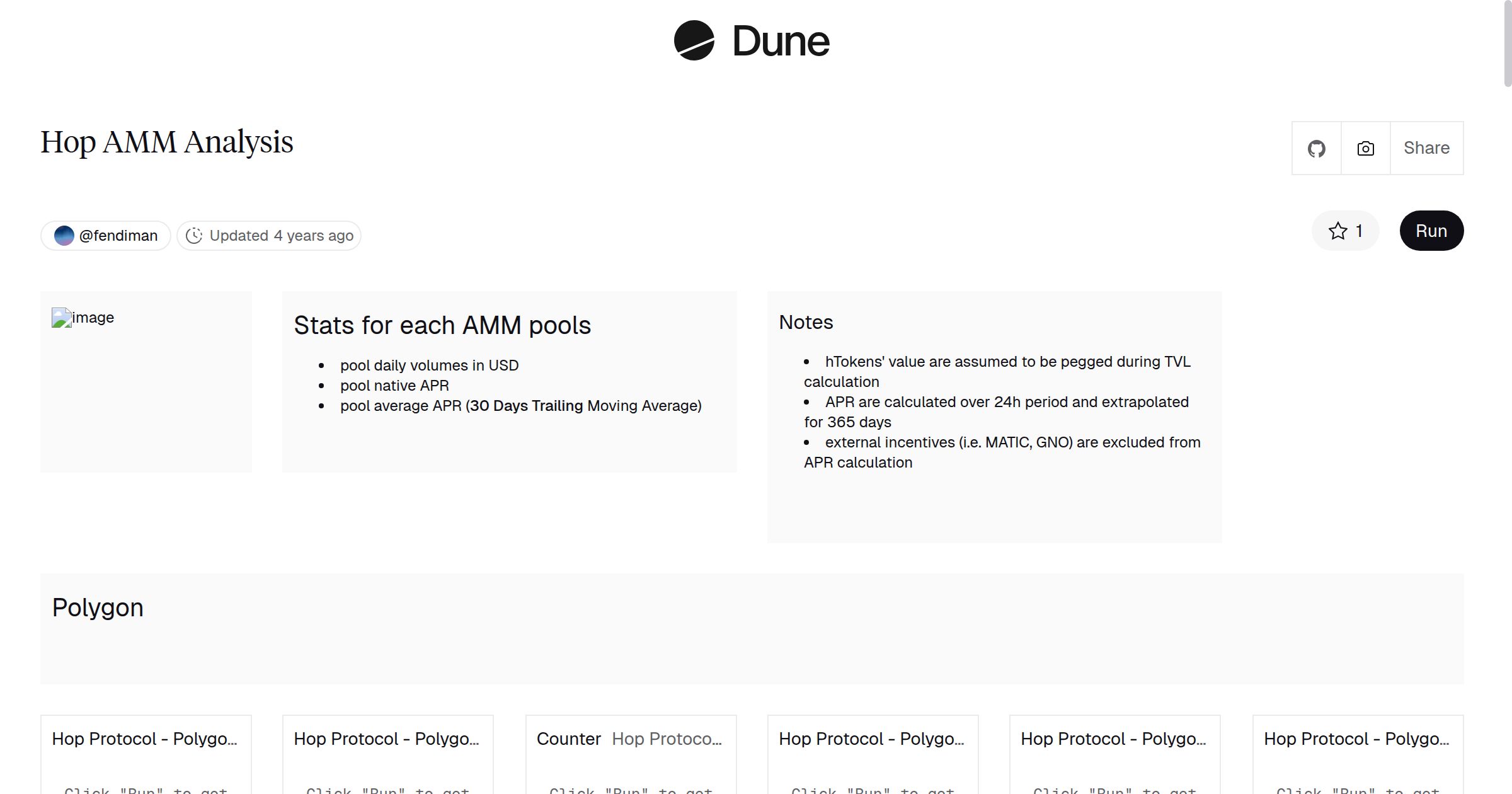The image size is (1512, 794).
Task: Click the Stats for each AMM pools heading
Action: [x=442, y=325]
